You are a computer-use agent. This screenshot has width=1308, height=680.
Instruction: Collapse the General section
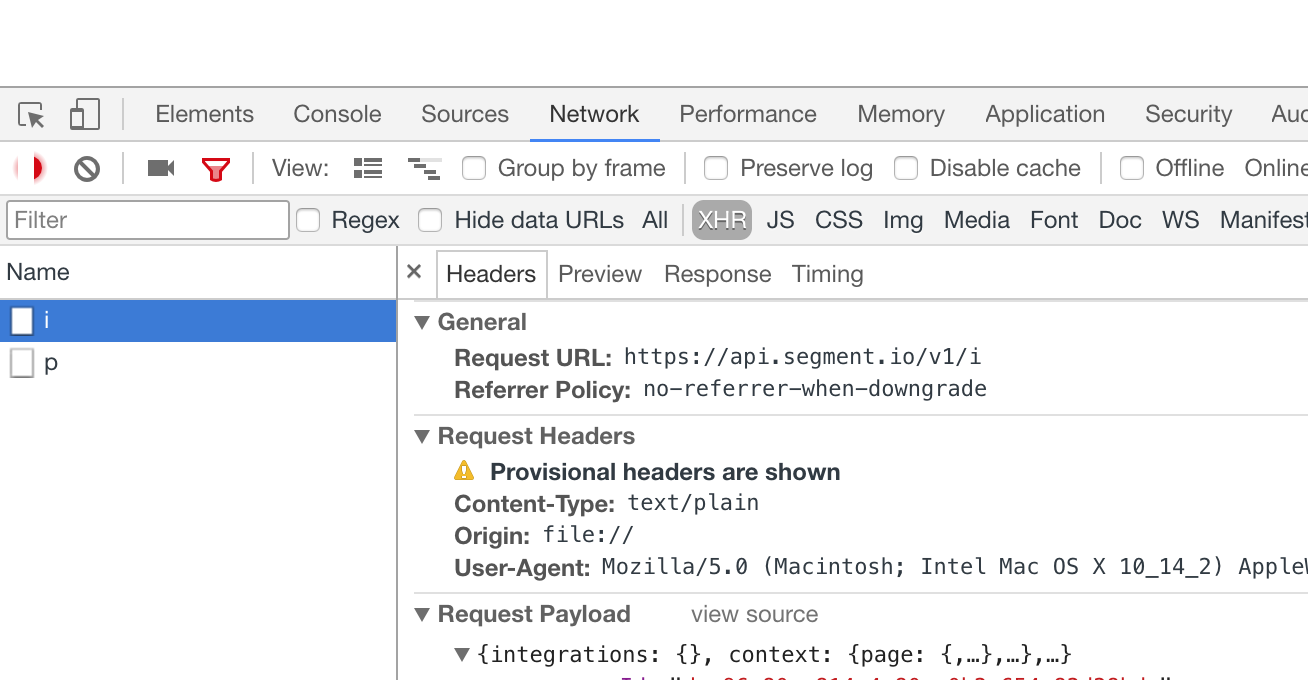click(422, 322)
